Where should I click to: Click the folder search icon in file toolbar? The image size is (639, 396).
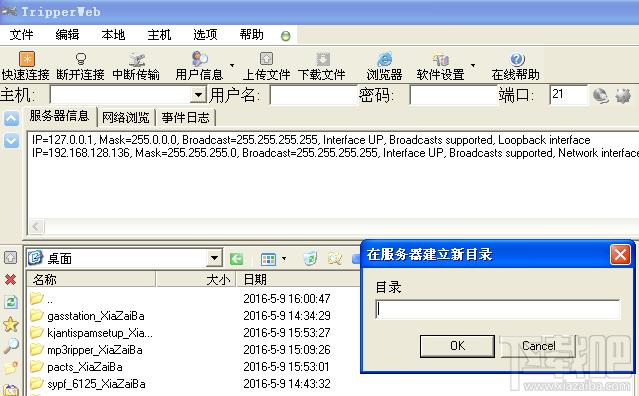point(335,258)
